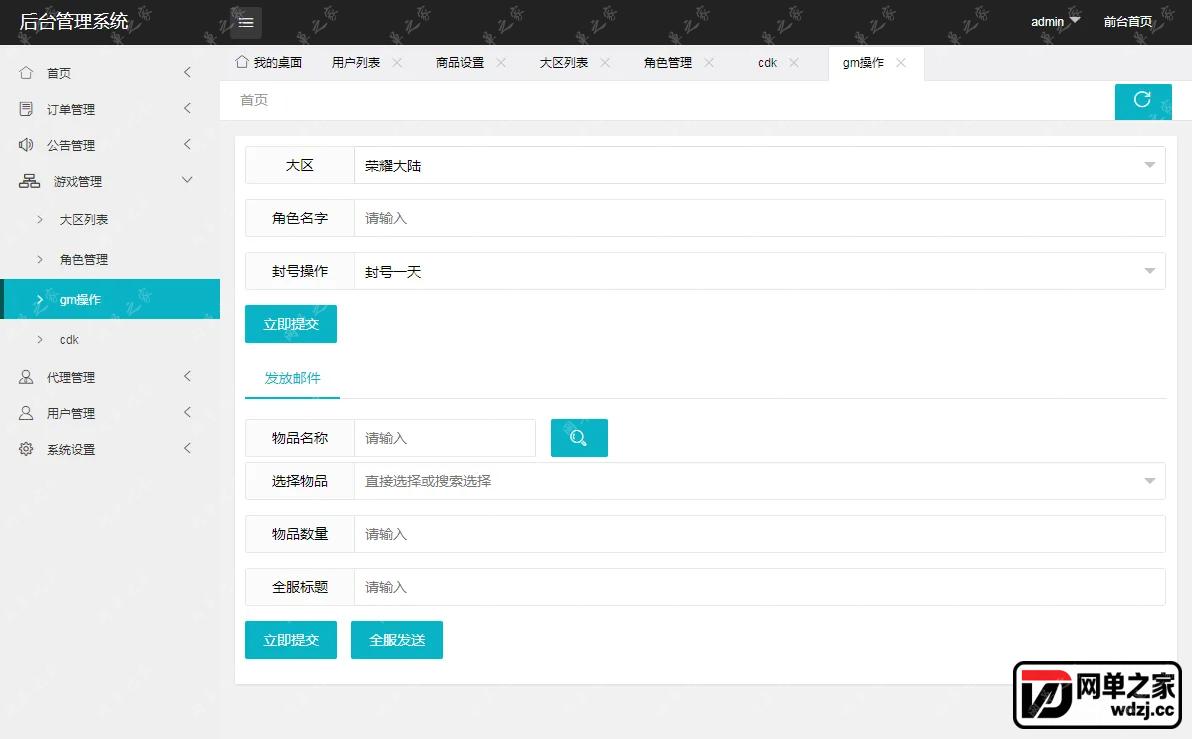Open the 封号操作 dropdown

[x=759, y=271]
